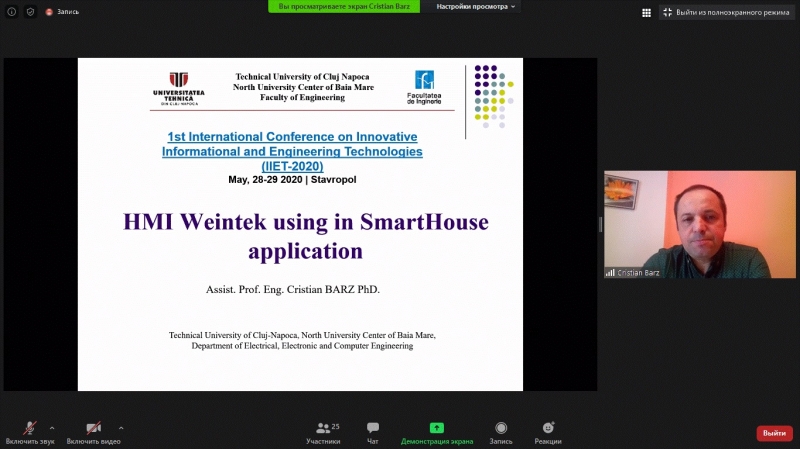The image size is (800, 449).
Task: Click the 'Запись' recording label at top left
Action: click(x=68, y=12)
